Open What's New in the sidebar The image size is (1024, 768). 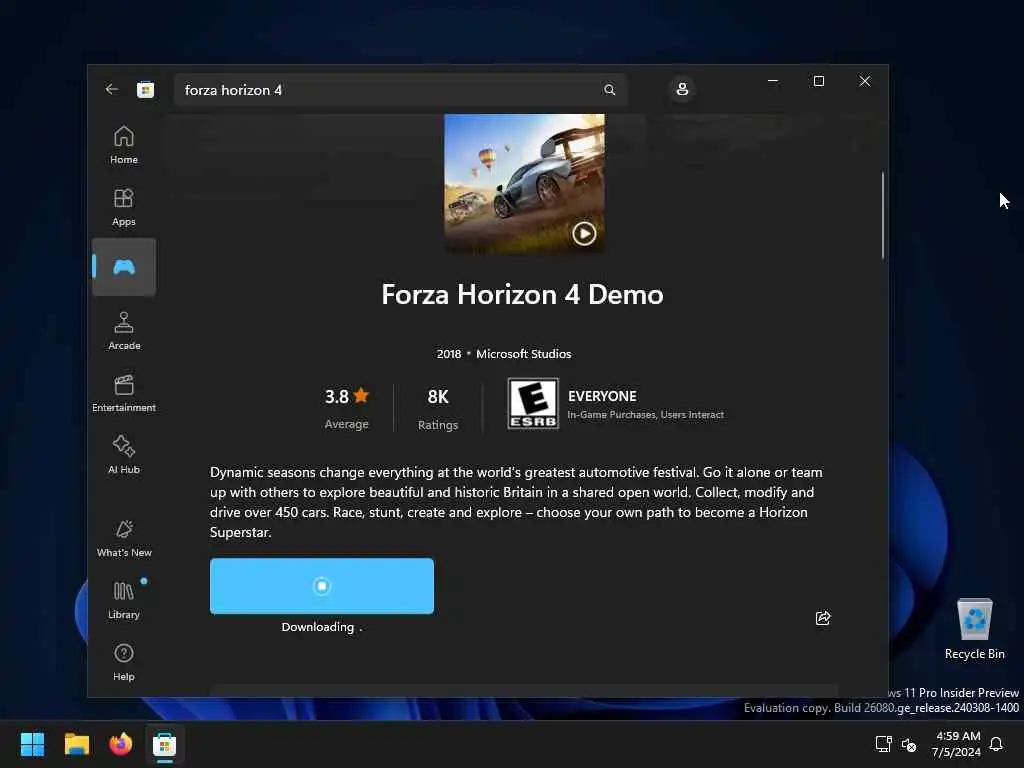(124, 538)
